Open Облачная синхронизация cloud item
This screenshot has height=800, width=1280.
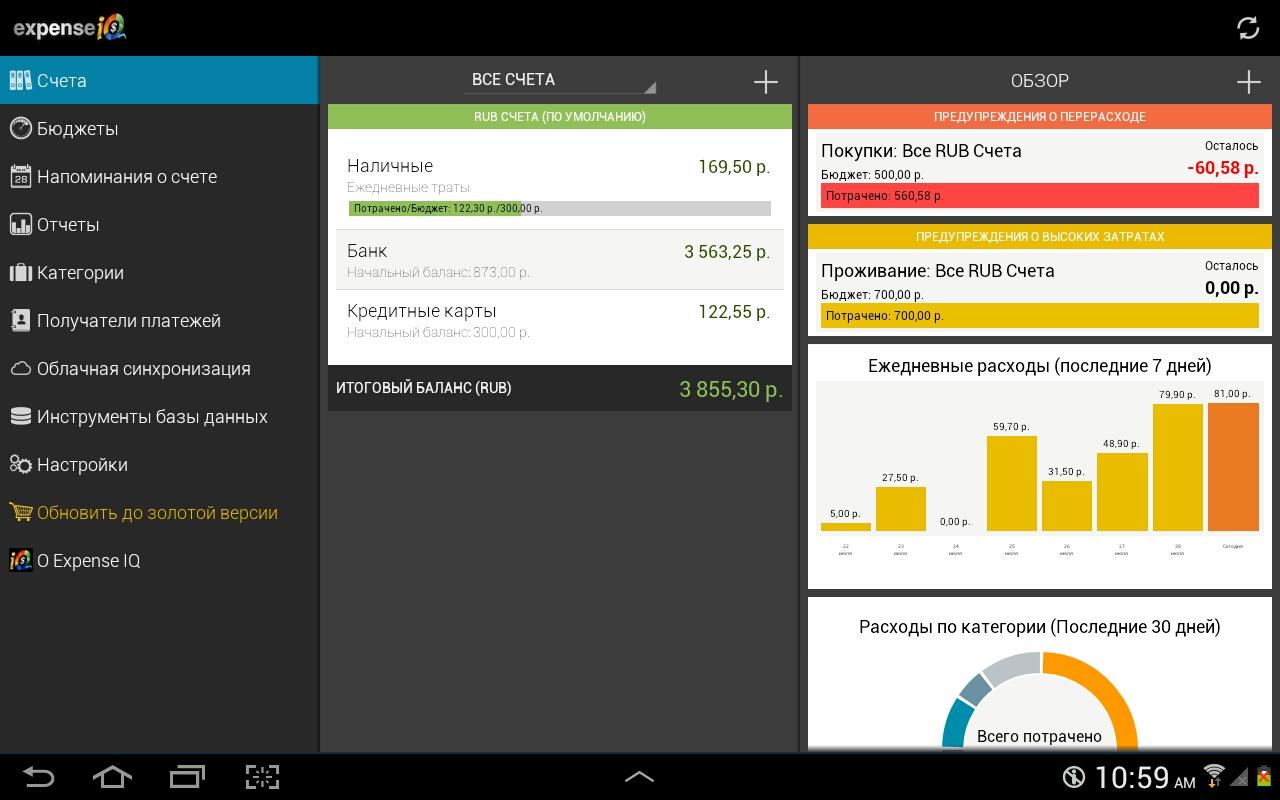pos(143,369)
